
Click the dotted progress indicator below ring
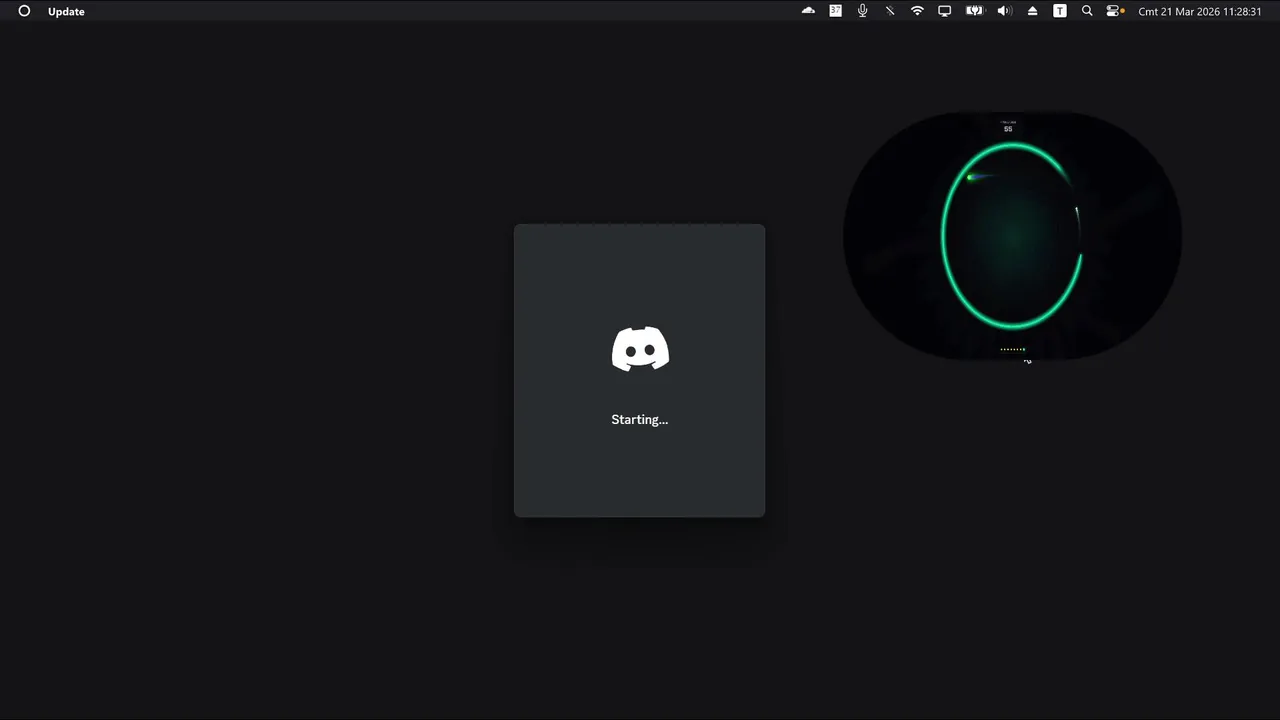click(x=1013, y=349)
